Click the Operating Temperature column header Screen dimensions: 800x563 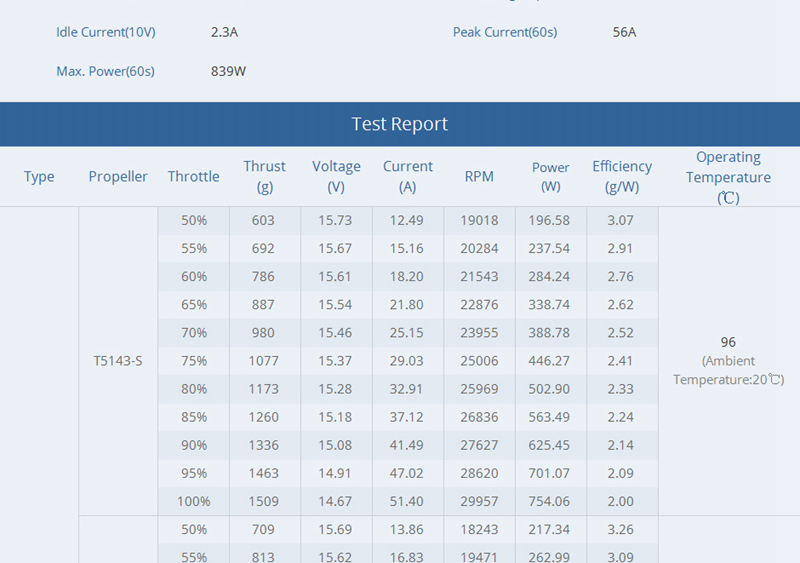728,177
